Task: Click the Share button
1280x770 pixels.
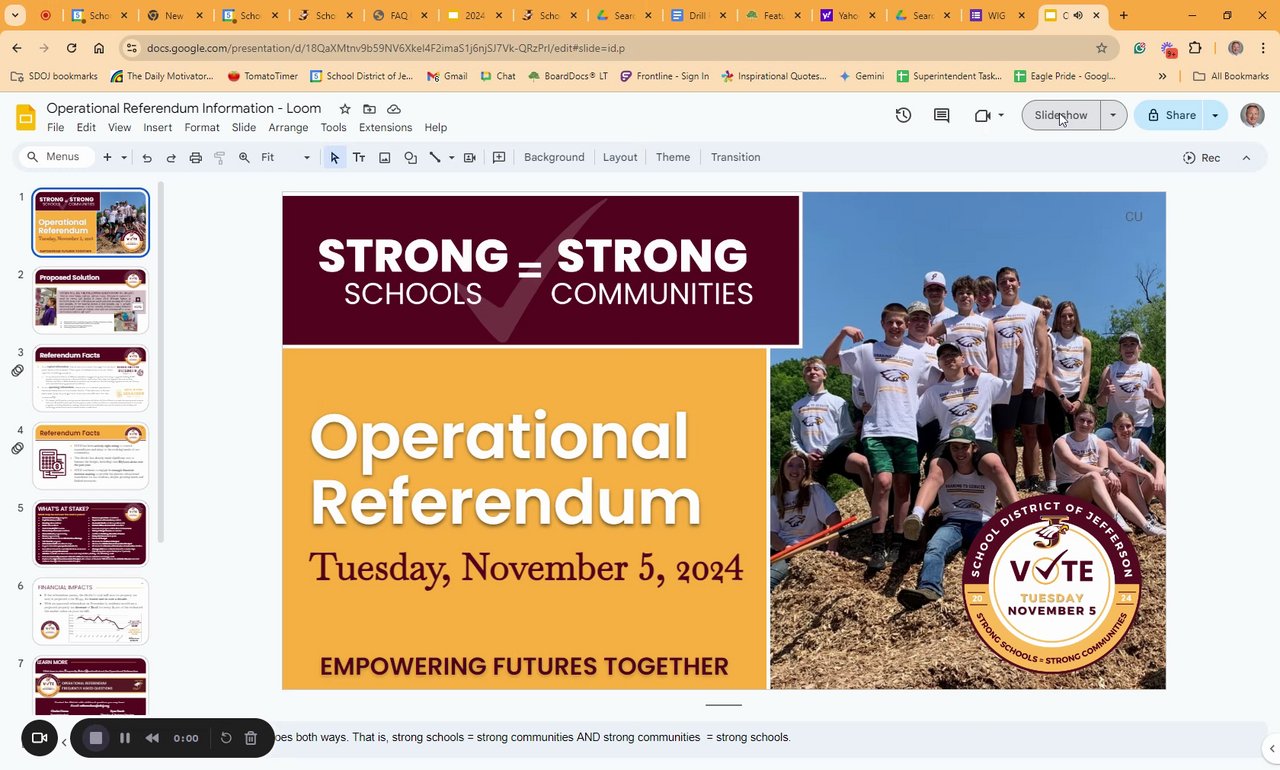Action: click(x=1170, y=115)
